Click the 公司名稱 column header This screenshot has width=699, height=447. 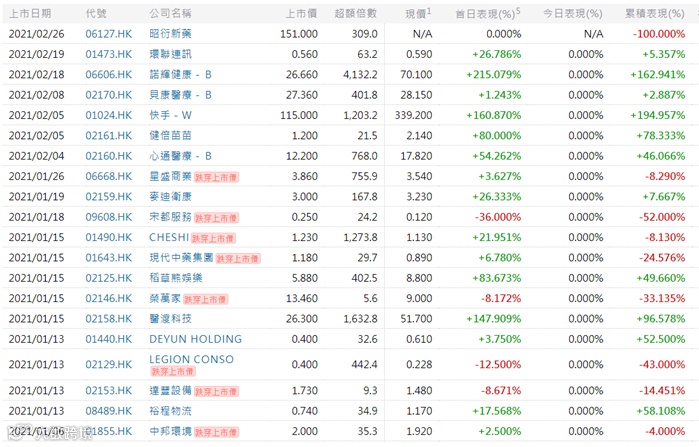pyautogui.click(x=170, y=14)
